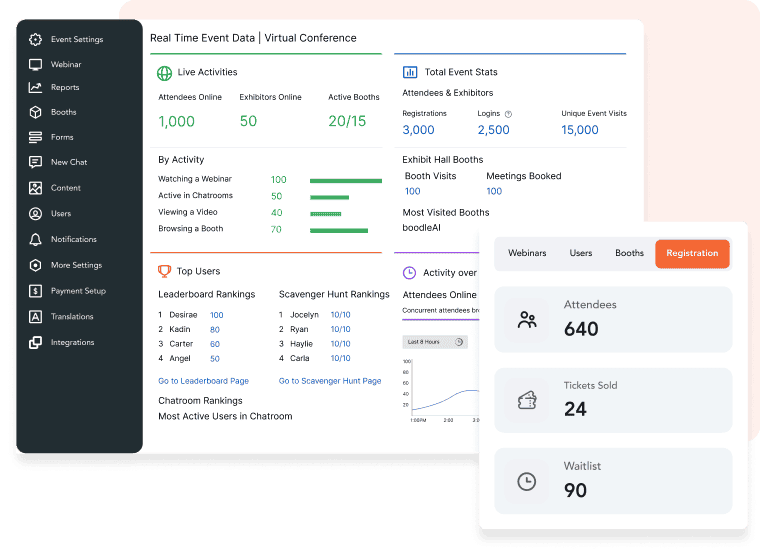Click the New Chat bubble icon
The image size is (760, 560).
click(35, 162)
